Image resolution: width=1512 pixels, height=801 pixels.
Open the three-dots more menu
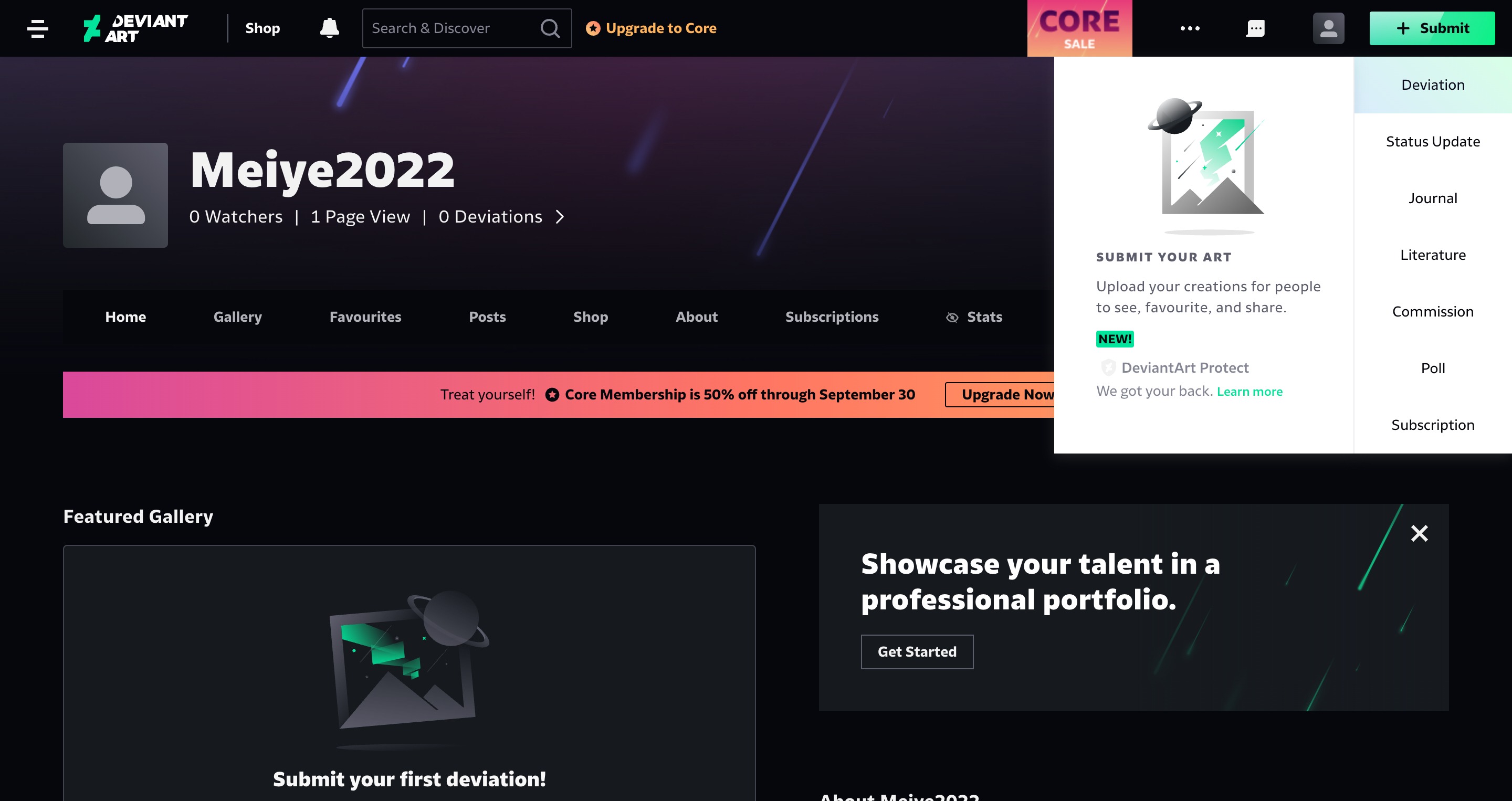coord(1190,28)
